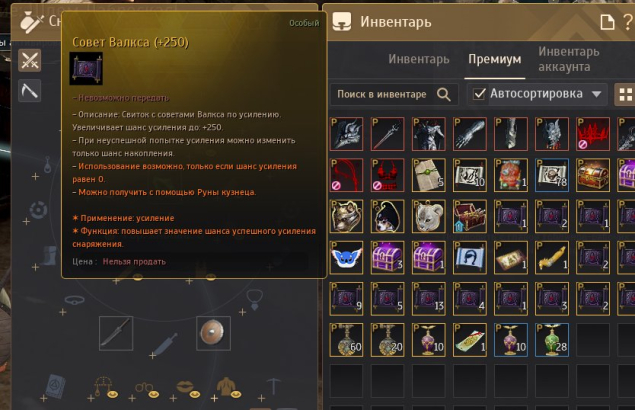Select the golden treasure chest item
635x410 pixels.
593,175
